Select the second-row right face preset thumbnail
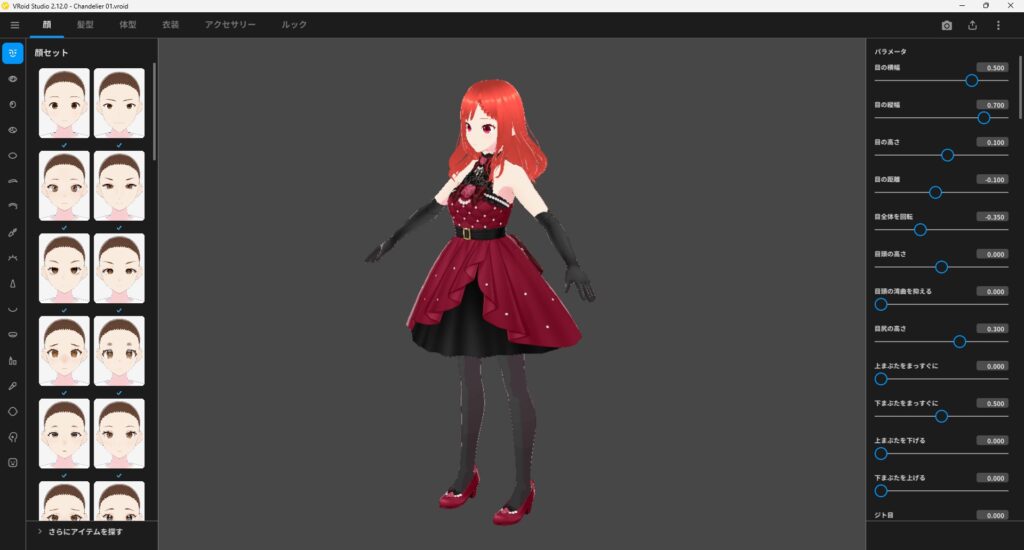The height and width of the screenshot is (550, 1024). pos(119,186)
